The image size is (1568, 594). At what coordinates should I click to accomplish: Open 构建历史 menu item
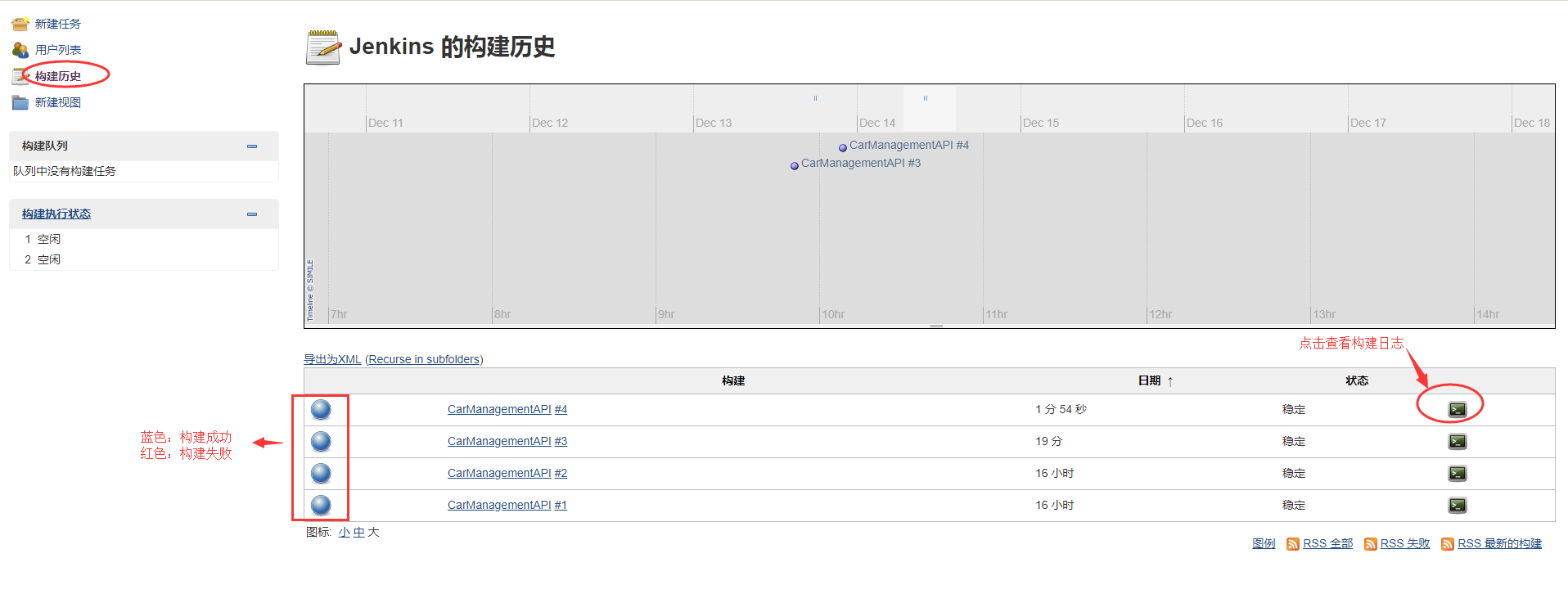pyautogui.click(x=58, y=76)
